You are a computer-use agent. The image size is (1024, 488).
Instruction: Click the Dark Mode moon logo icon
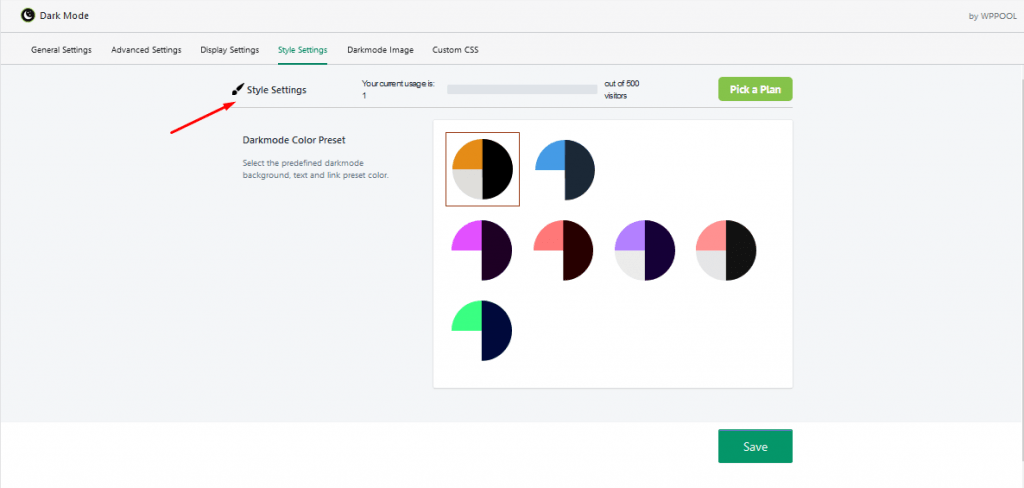point(28,16)
